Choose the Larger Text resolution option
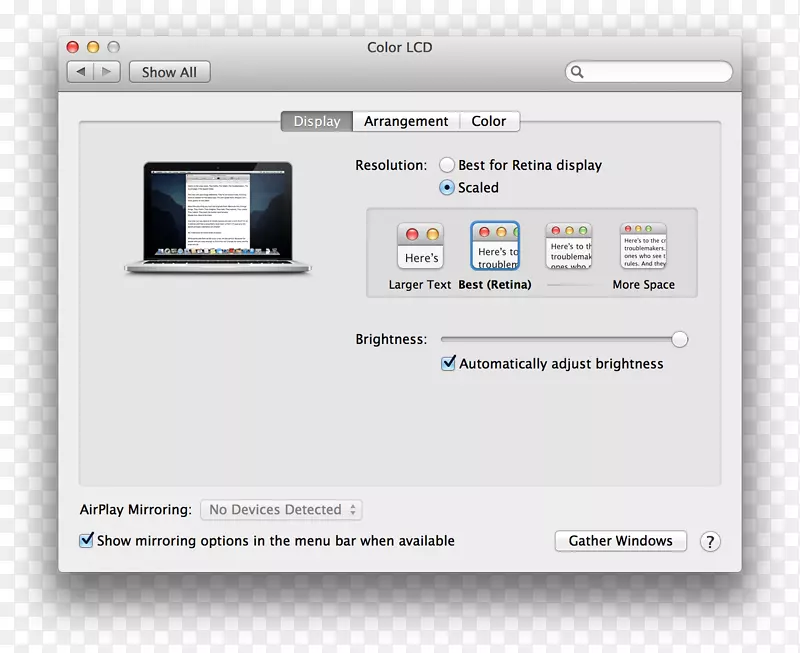Image resolution: width=800 pixels, height=653 pixels. (x=420, y=246)
